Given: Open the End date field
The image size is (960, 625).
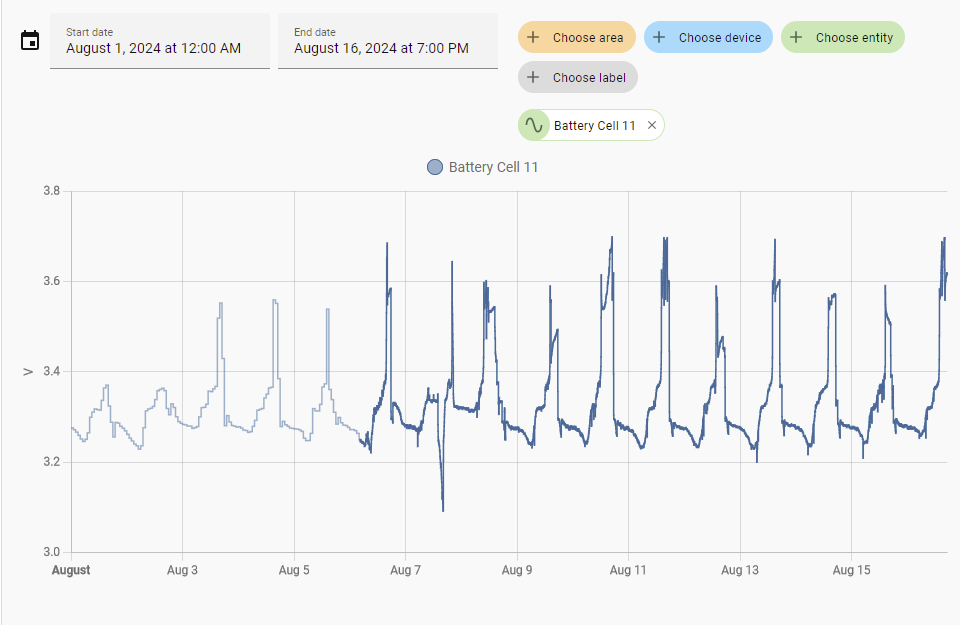Looking at the screenshot, I should click(x=388, y=41).
